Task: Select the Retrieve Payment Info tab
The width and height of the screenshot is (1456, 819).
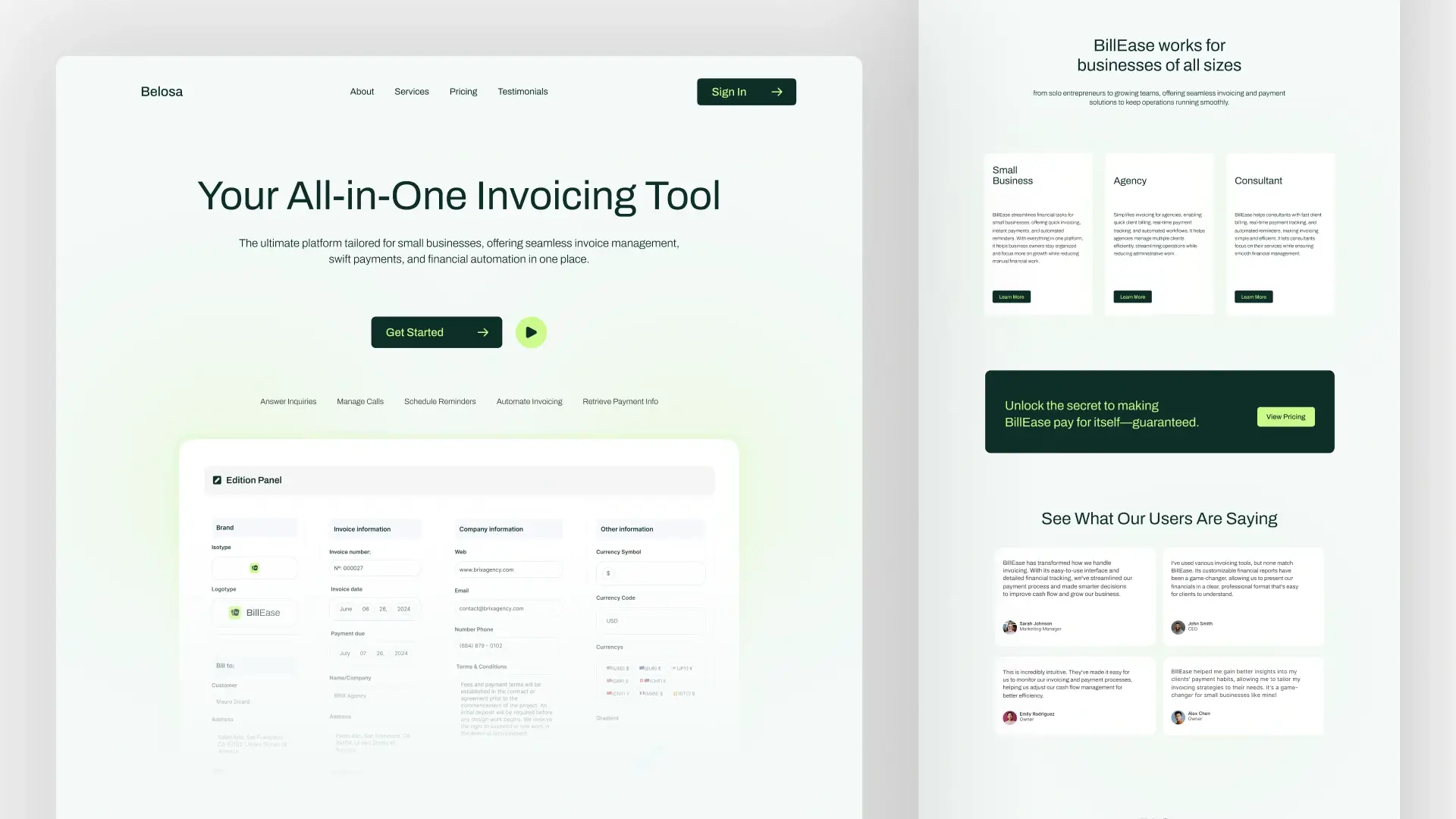Action: (620, 402)
